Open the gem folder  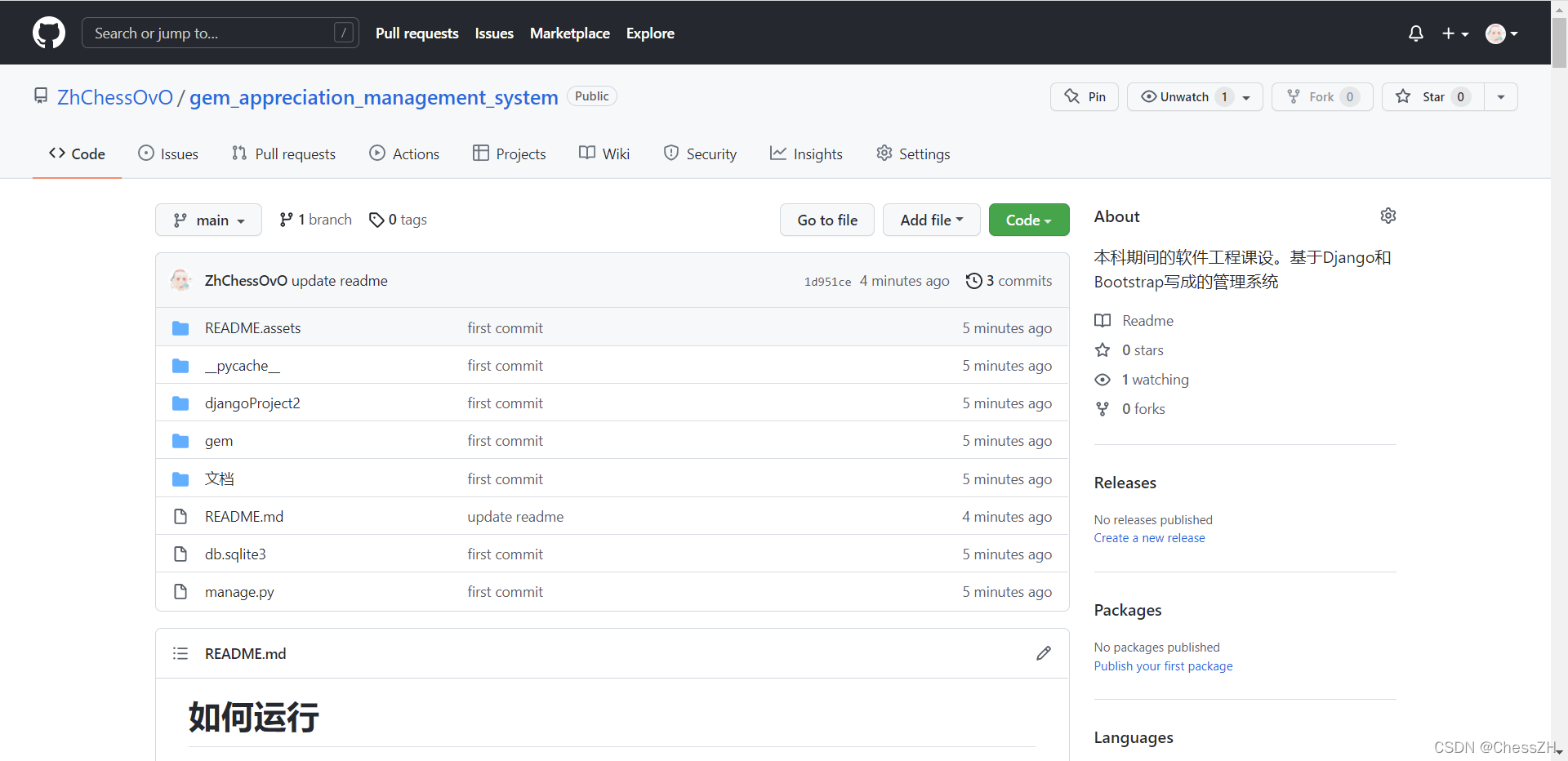pyautogui.click(x=219, y=441)
